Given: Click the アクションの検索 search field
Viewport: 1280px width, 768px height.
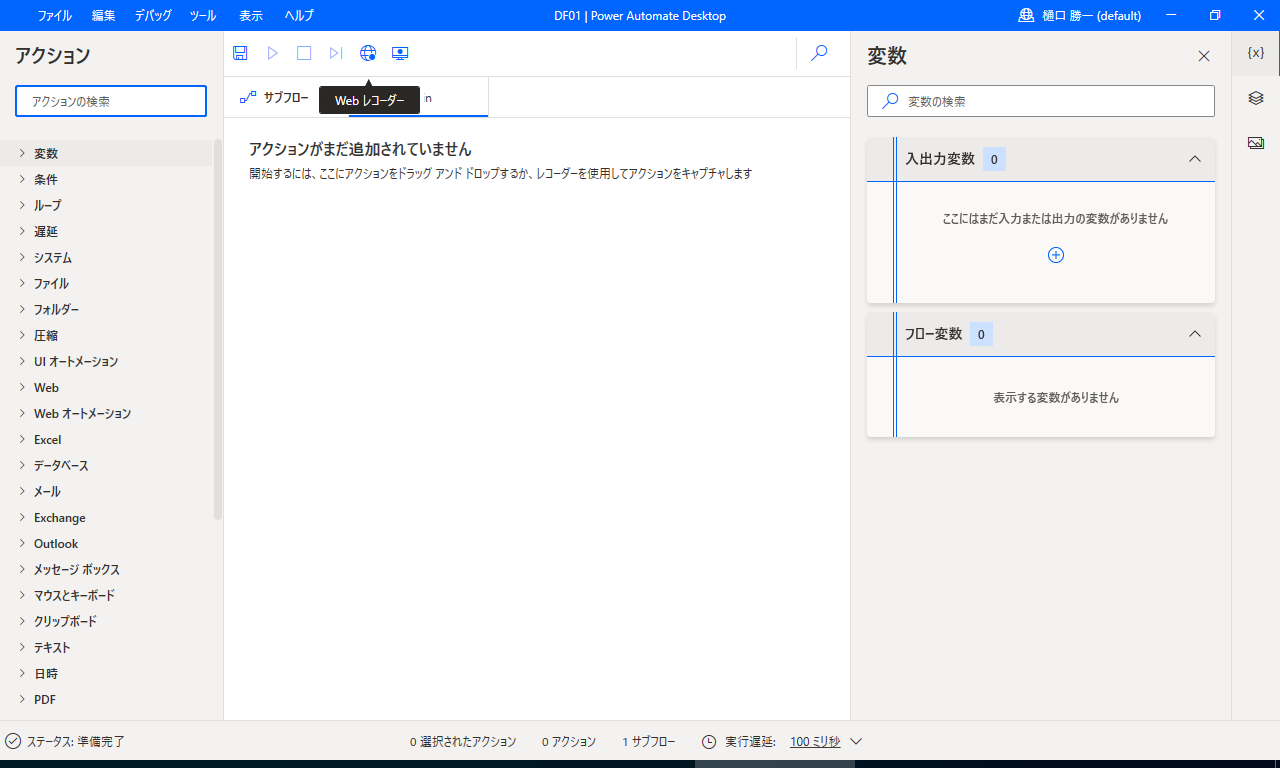Looking at the screenshot, I should point(111,101).
